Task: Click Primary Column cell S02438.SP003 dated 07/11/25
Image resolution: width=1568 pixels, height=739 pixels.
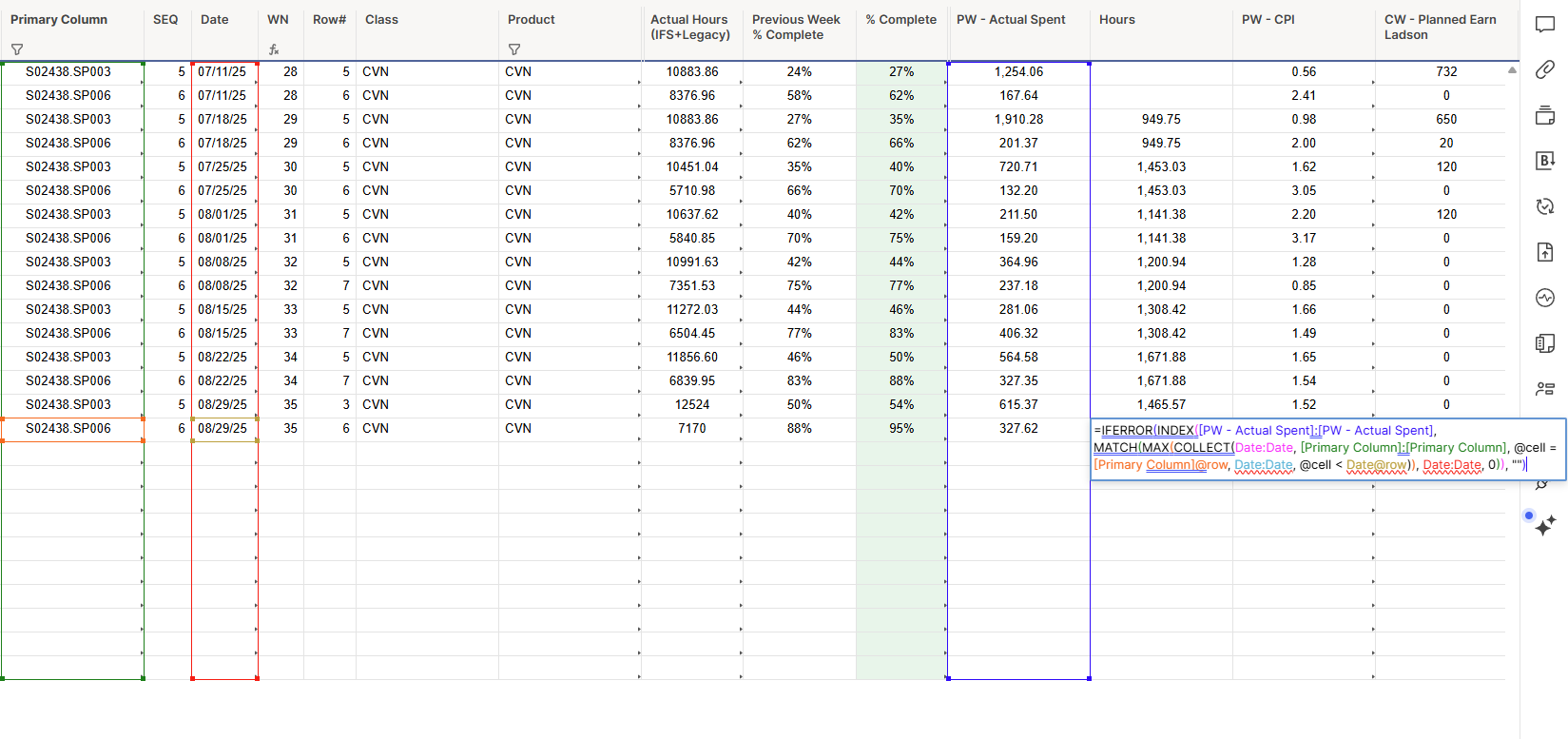Action: 72,72
